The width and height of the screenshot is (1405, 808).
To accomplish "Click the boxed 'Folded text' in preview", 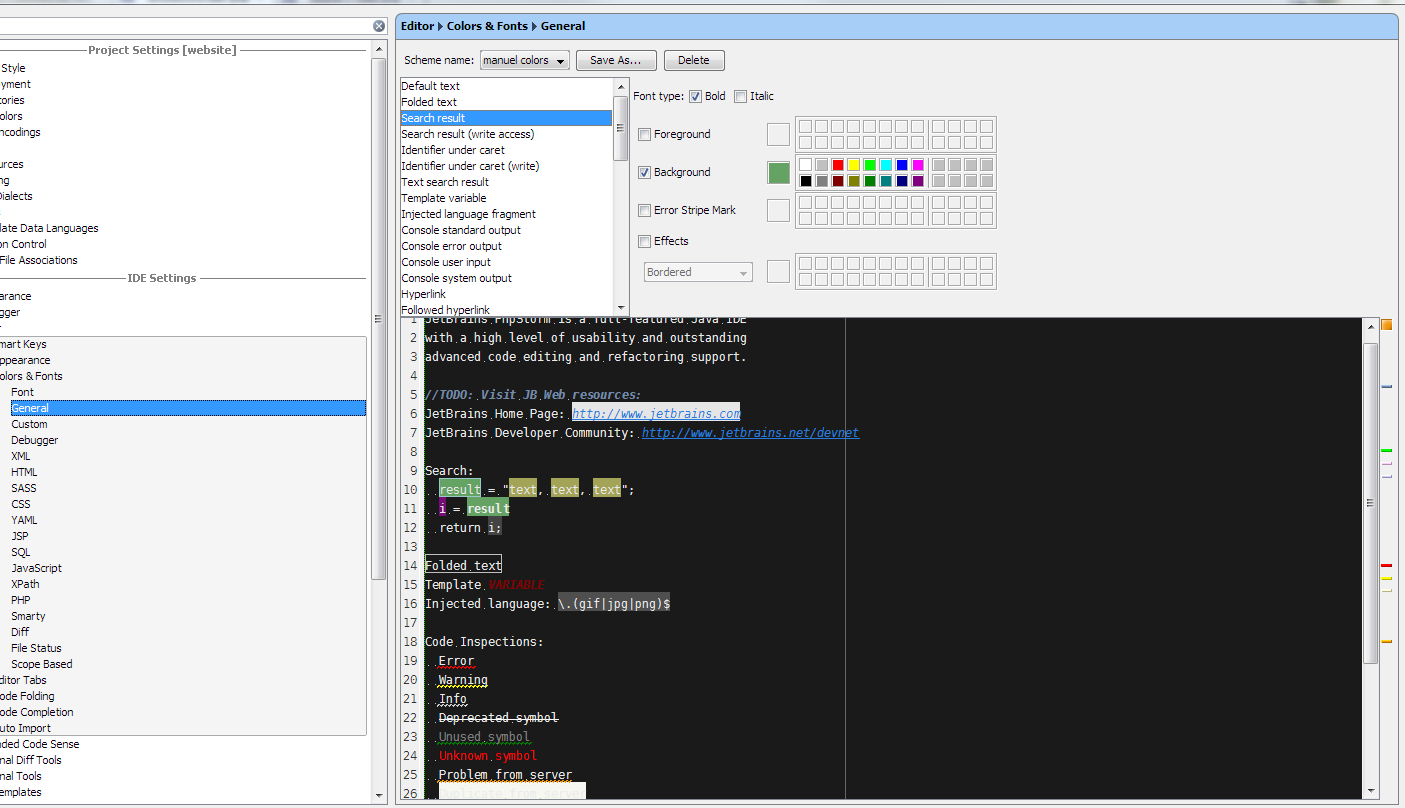I will pyautogui.click(x=463, y=566).
